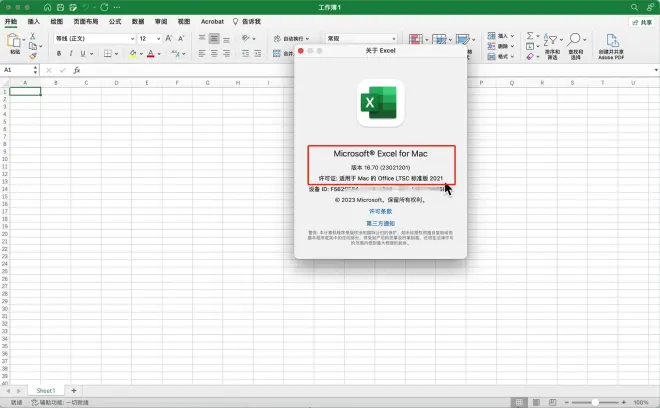Expand the fill color dropdown arrow
660x408 pixels.
coord(141,54)
